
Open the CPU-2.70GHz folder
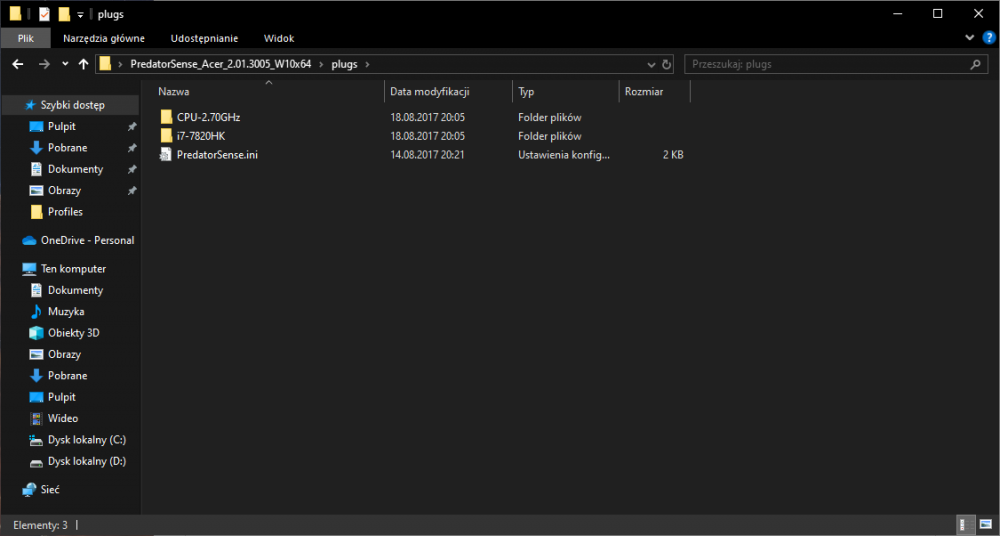pos(208,117)
